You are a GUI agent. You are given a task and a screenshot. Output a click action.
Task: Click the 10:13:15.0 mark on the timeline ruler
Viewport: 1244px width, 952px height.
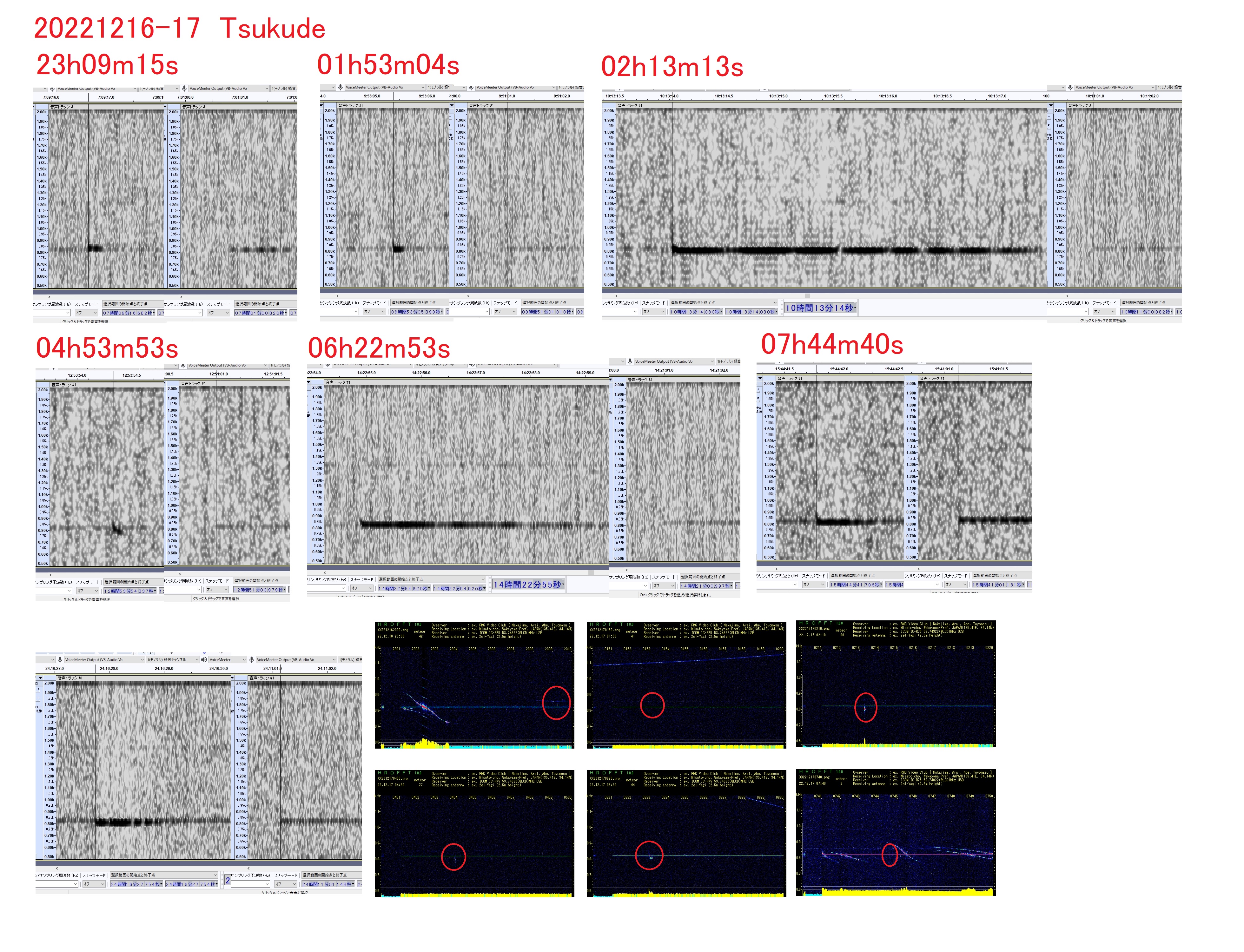click(x=778, y=96)
